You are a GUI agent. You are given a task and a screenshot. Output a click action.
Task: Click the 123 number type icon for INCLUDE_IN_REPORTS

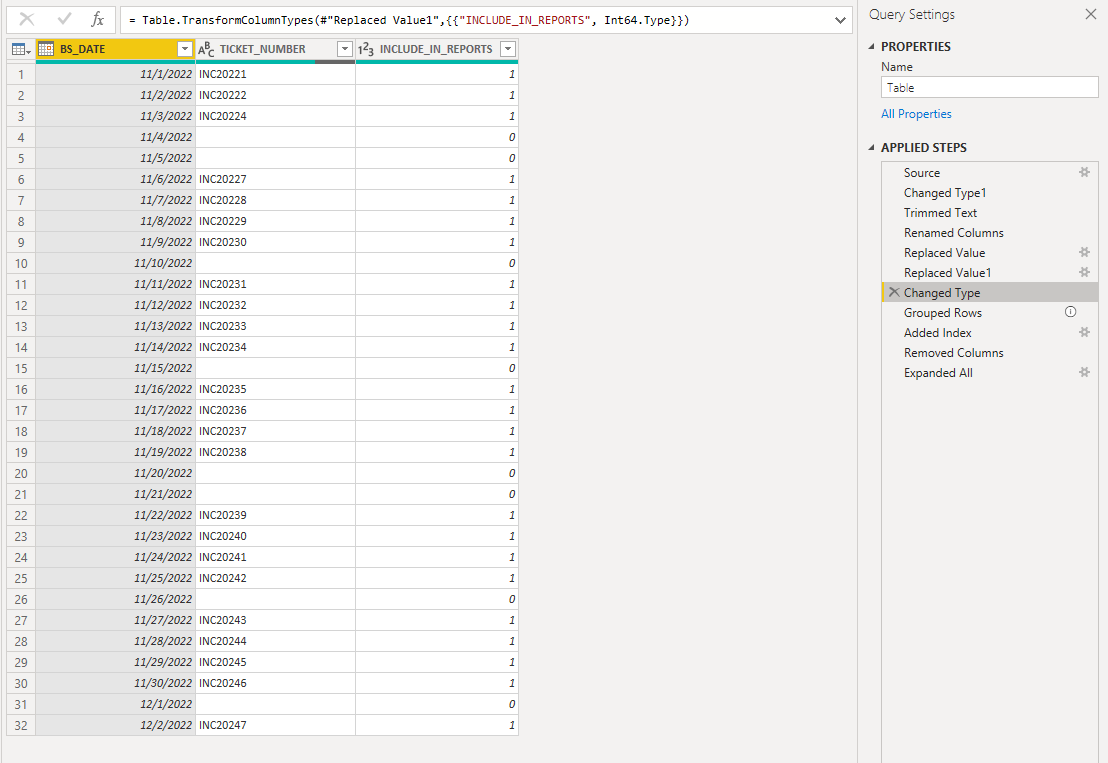click(365, 49)
